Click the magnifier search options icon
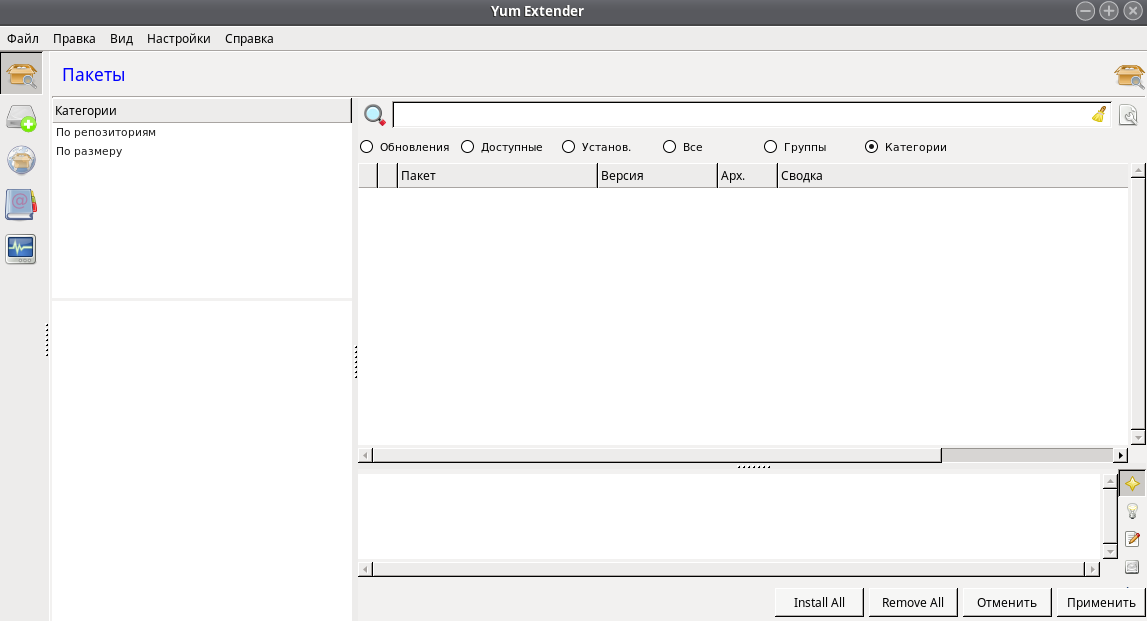Viewport: 1147px width, 621px height. tap(375, 115)
